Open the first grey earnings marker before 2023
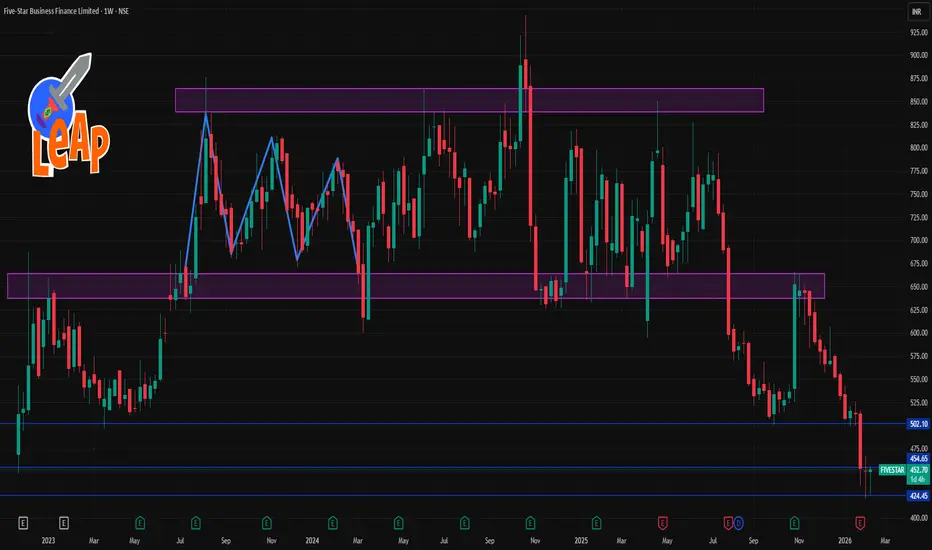932x550 pixels. 23,523
